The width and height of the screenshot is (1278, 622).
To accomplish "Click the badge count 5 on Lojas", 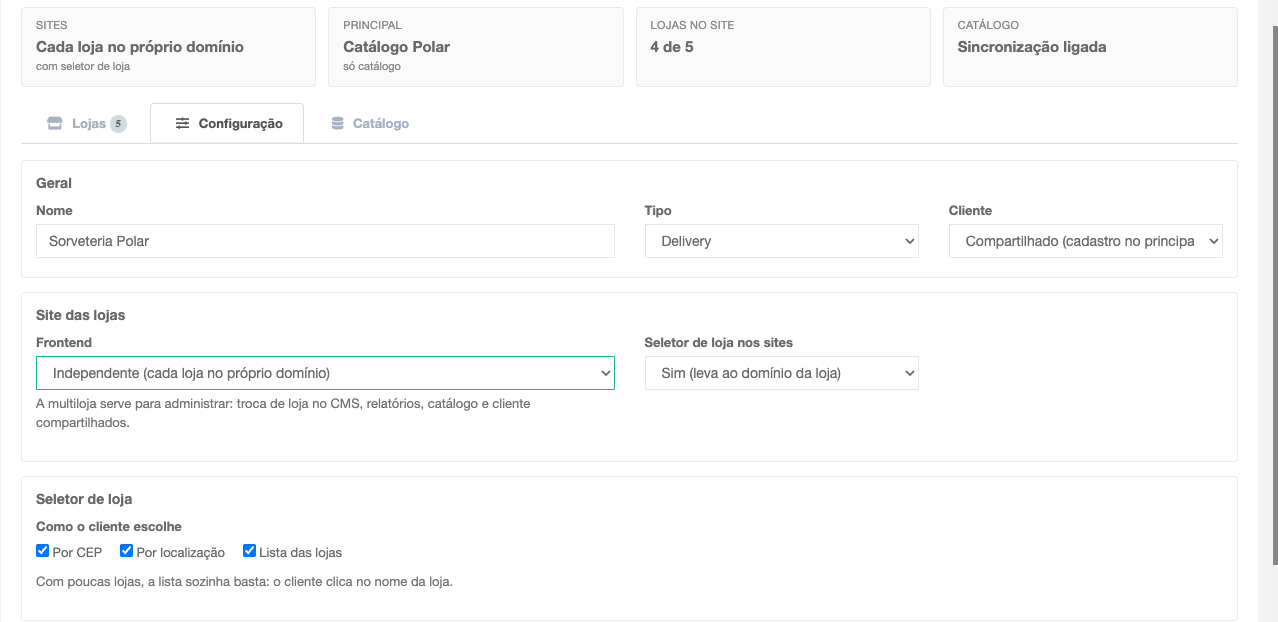I will [x=118, y=124].
